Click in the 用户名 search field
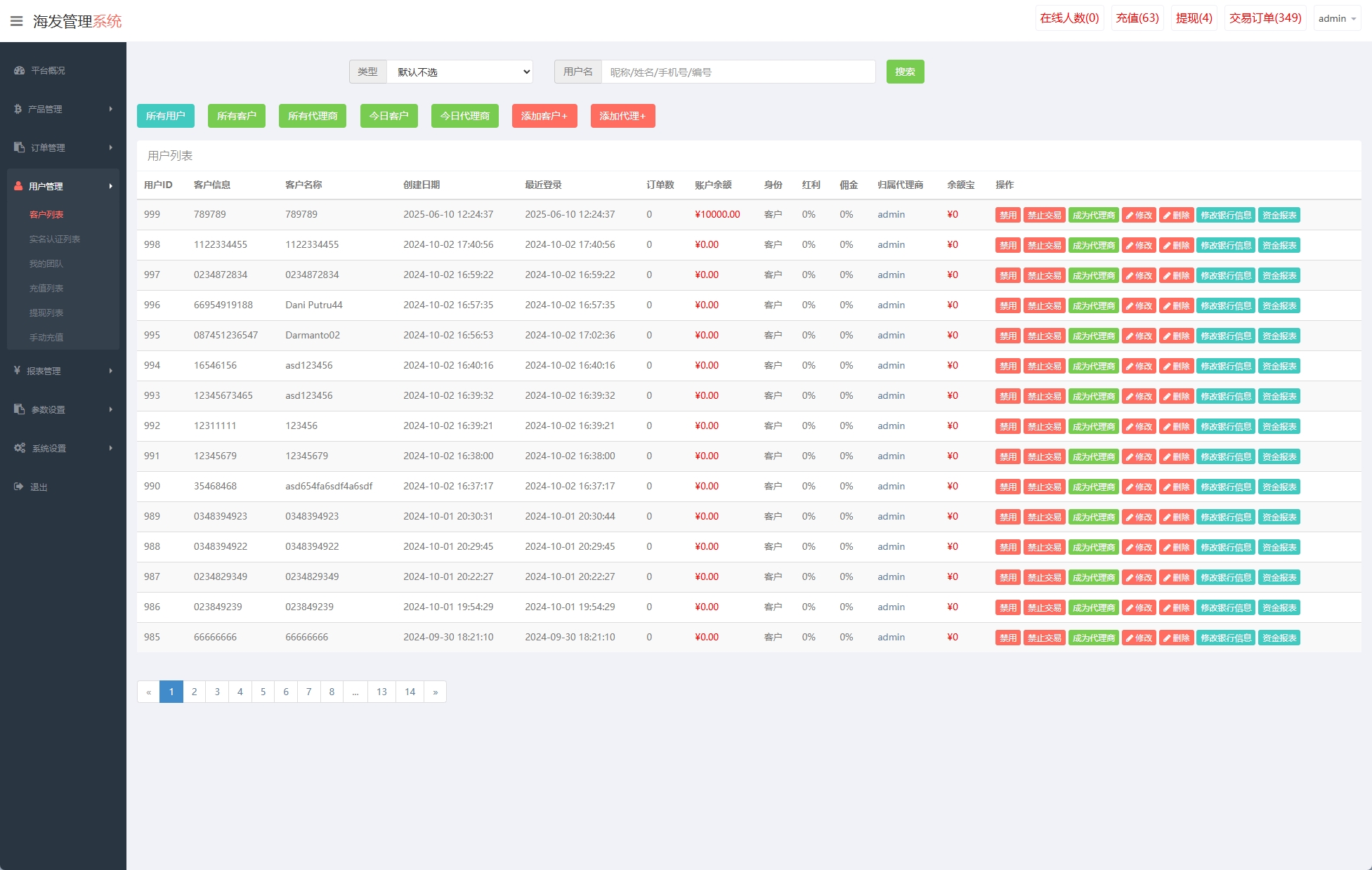The image size is (1372, 870). 738,72
